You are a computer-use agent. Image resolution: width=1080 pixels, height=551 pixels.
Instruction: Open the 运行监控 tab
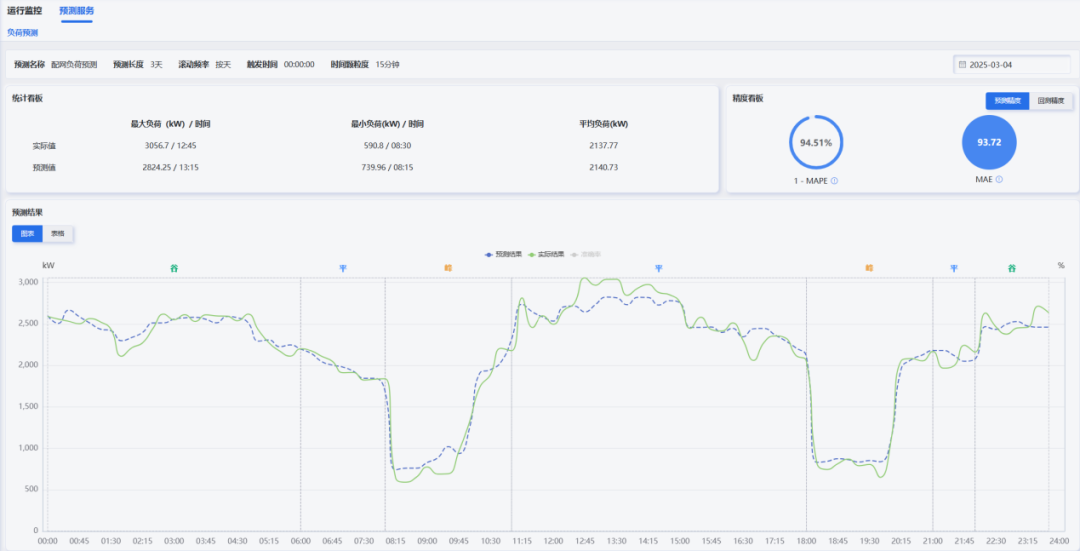point(25,10)
